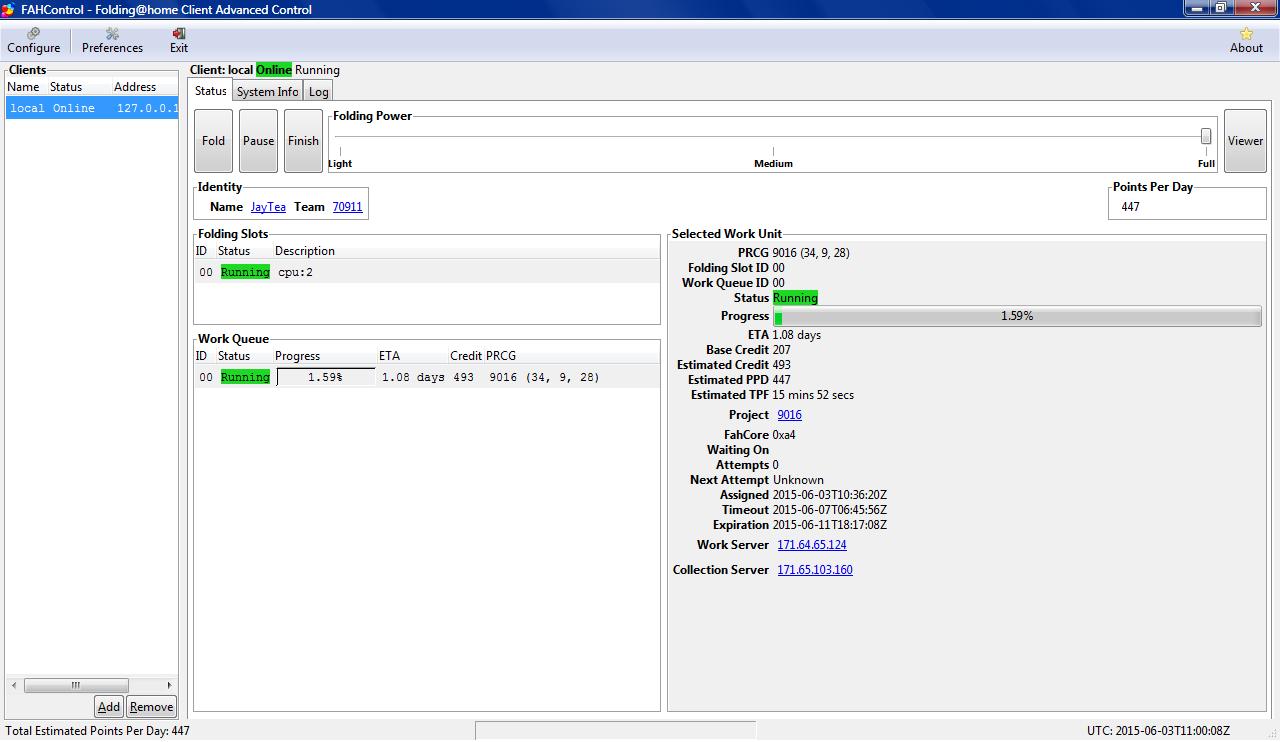Image resolution: width=1280 pixels, height=742 pixels.
Task: Open Work Server 171.64.65.124 link
Action: pyautogui.click(x=812, y=545)
